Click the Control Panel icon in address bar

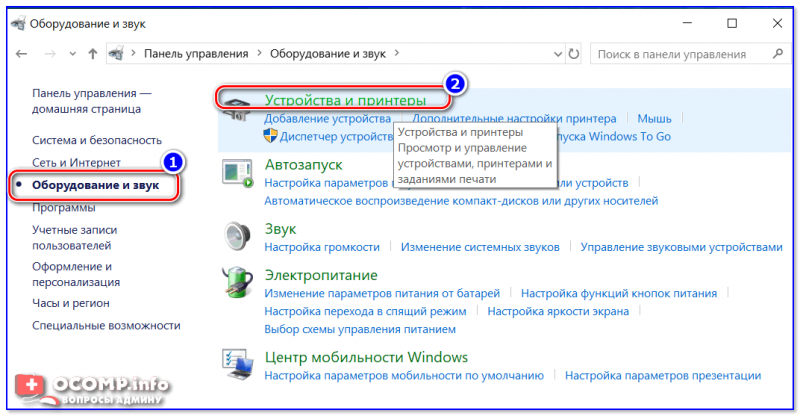pos(116,53)
